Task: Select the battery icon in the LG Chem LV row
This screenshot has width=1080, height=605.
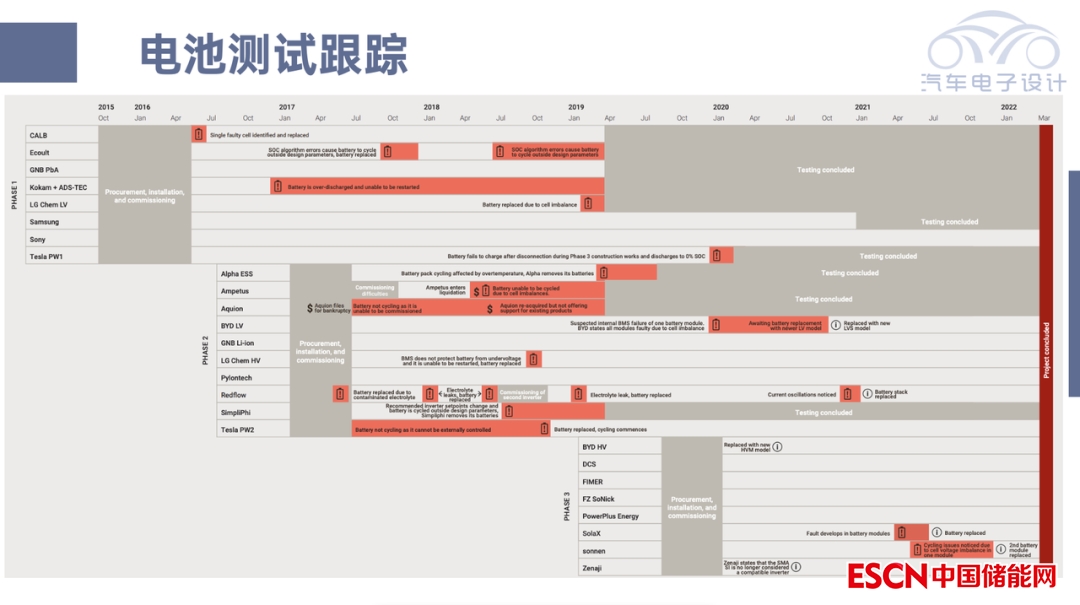Action: (588, 204)
